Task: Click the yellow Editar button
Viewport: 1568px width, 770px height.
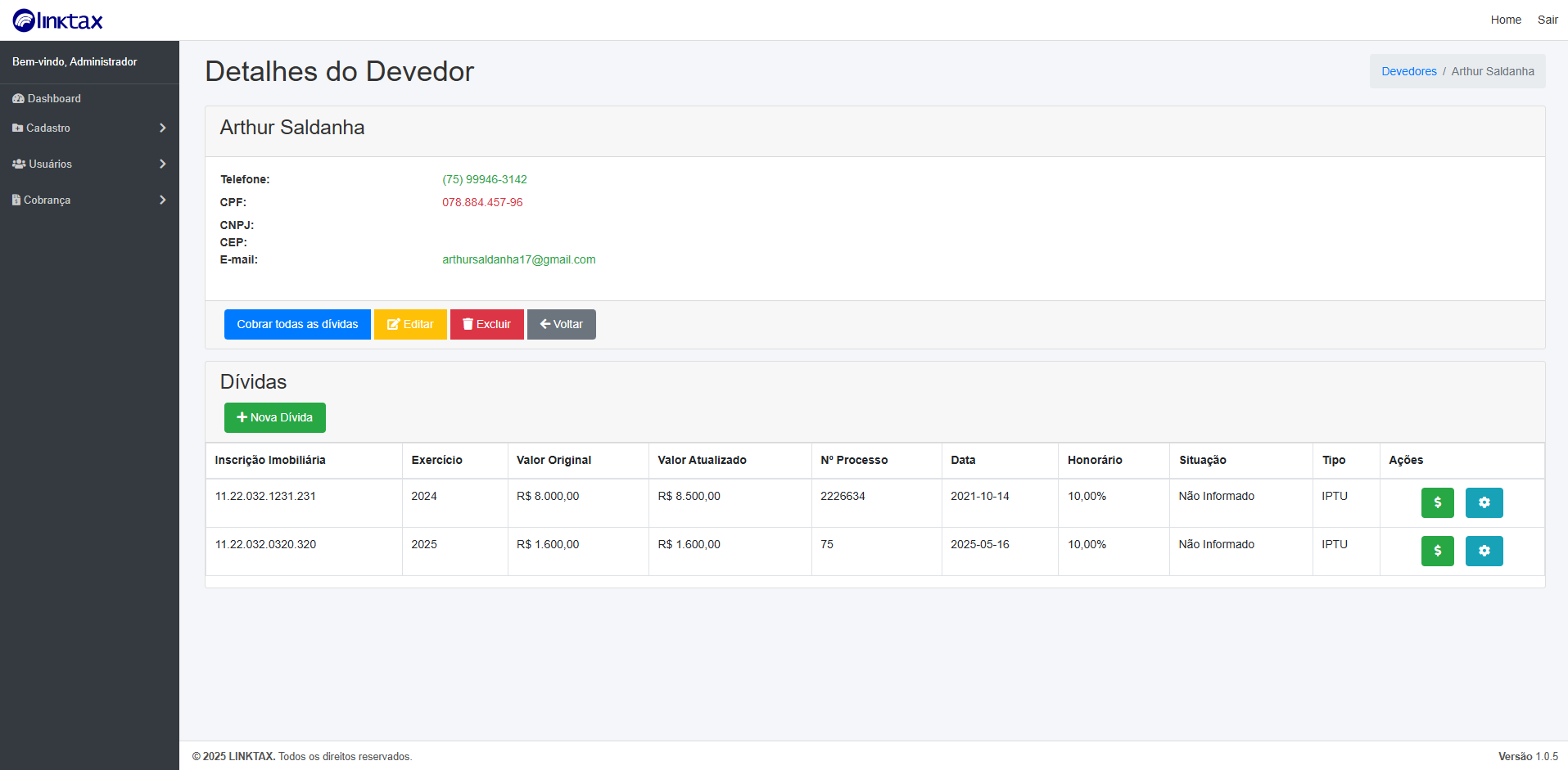Action: pyautogui.click(x=410, y=324)
